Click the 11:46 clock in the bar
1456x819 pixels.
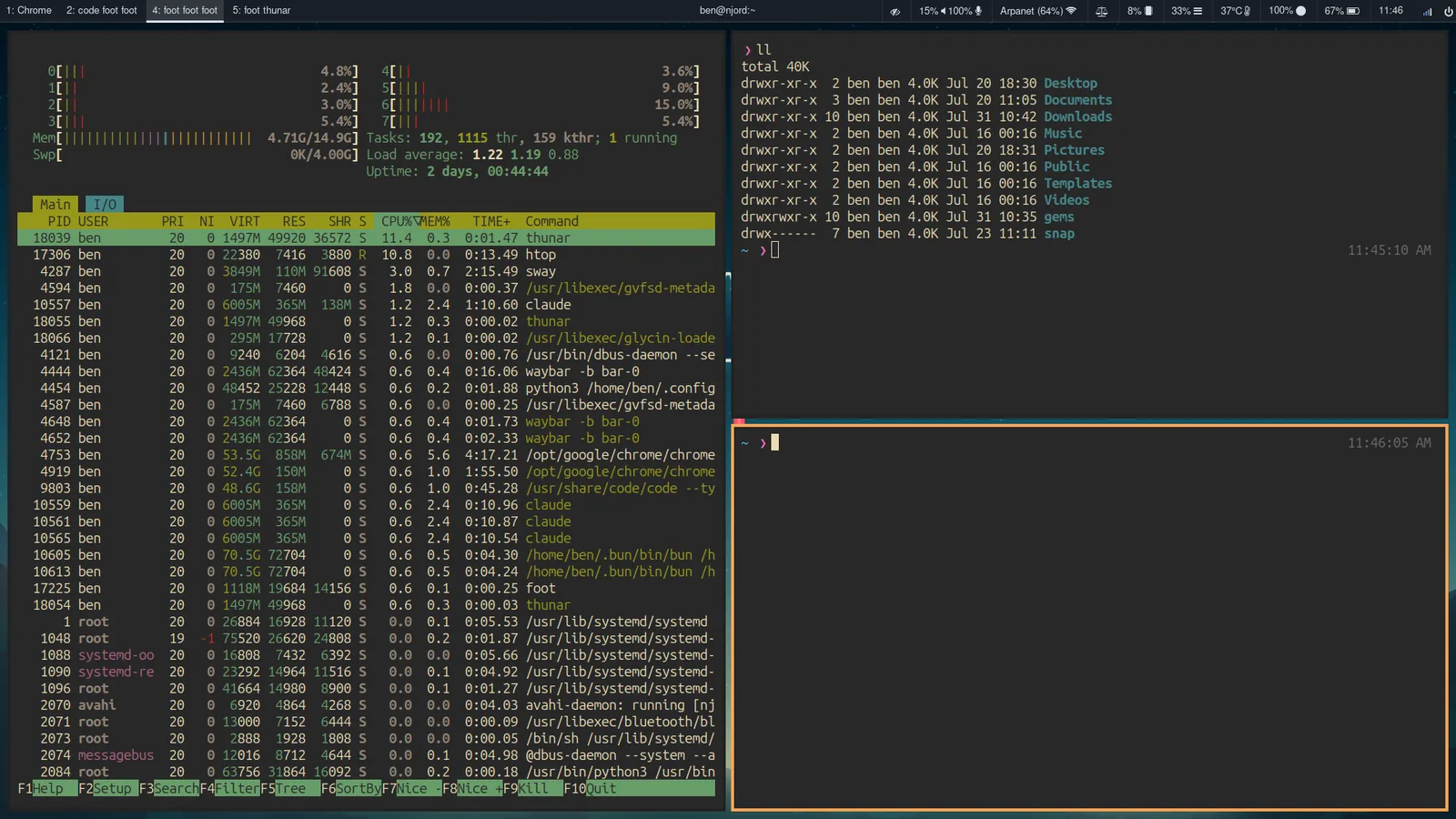coord(1390,11)
